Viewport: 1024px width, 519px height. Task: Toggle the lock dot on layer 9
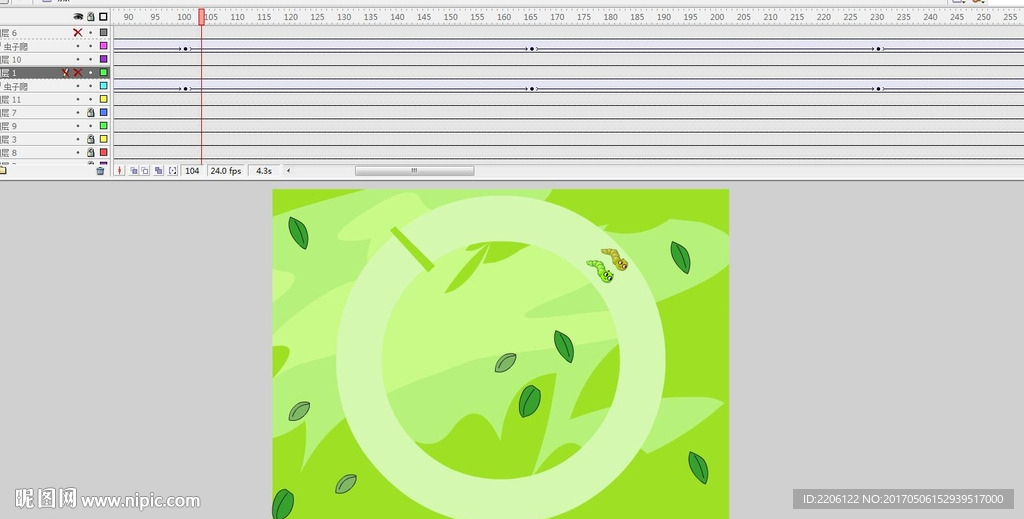[91, 126]
